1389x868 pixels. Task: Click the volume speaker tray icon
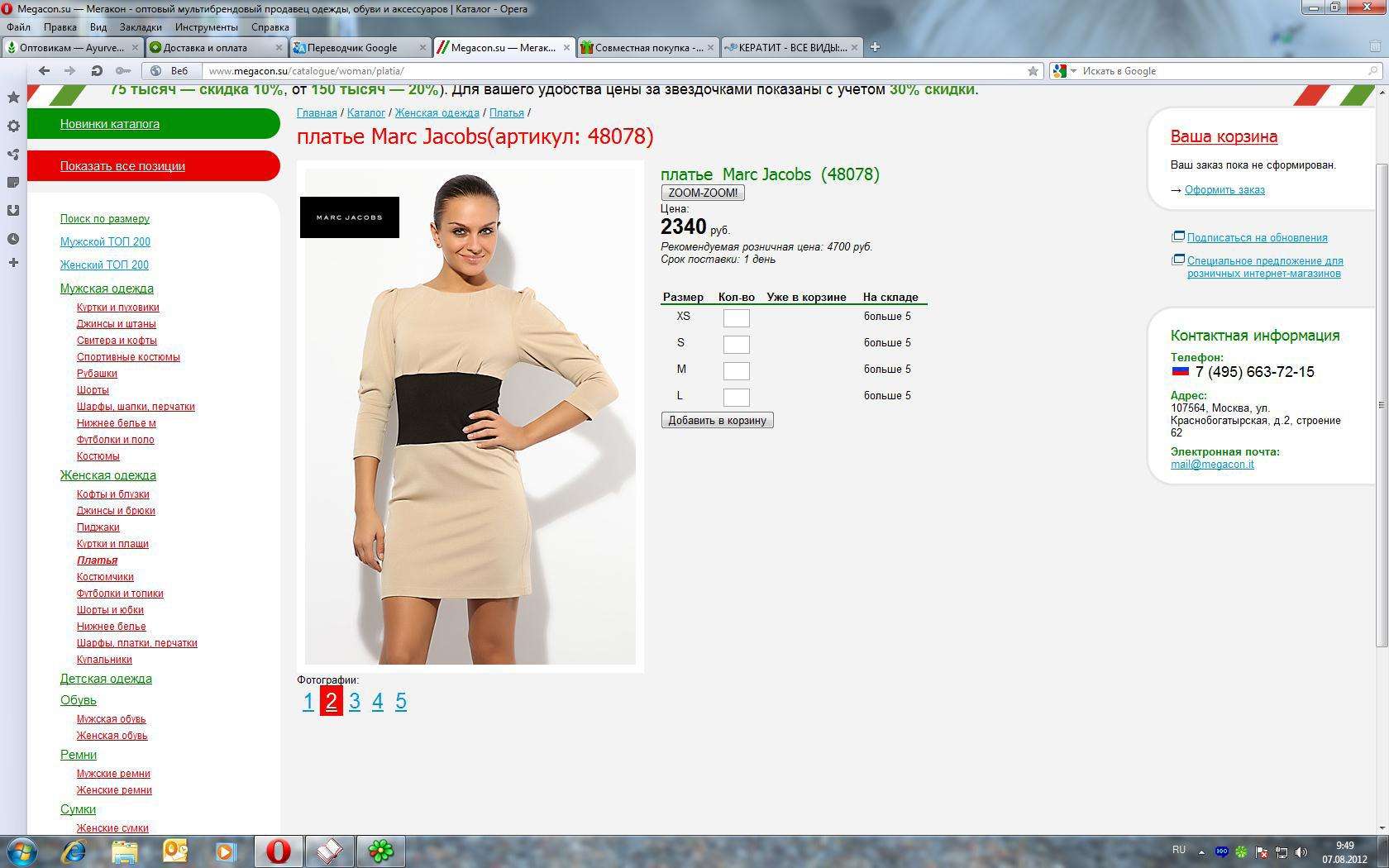pos(1301,852)
